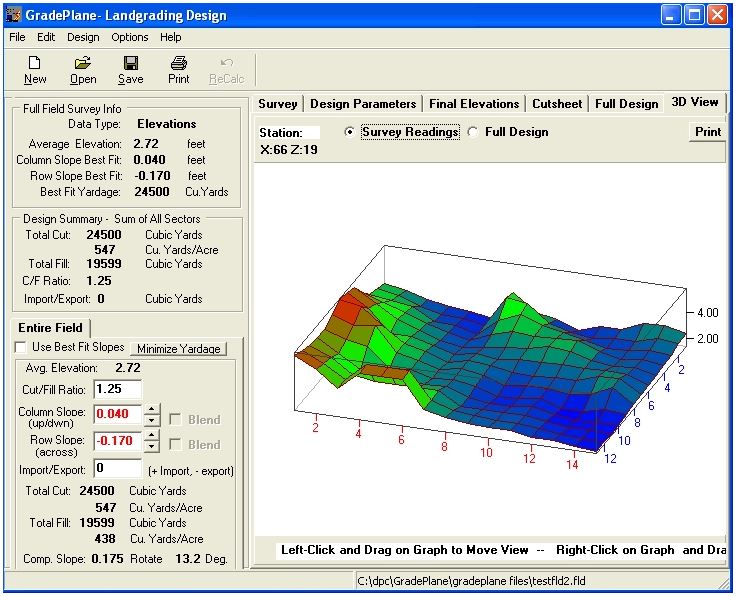Screen dimensions: 737x596
Task: Click the Import/Export value field
Action: (x=117, y=468)
